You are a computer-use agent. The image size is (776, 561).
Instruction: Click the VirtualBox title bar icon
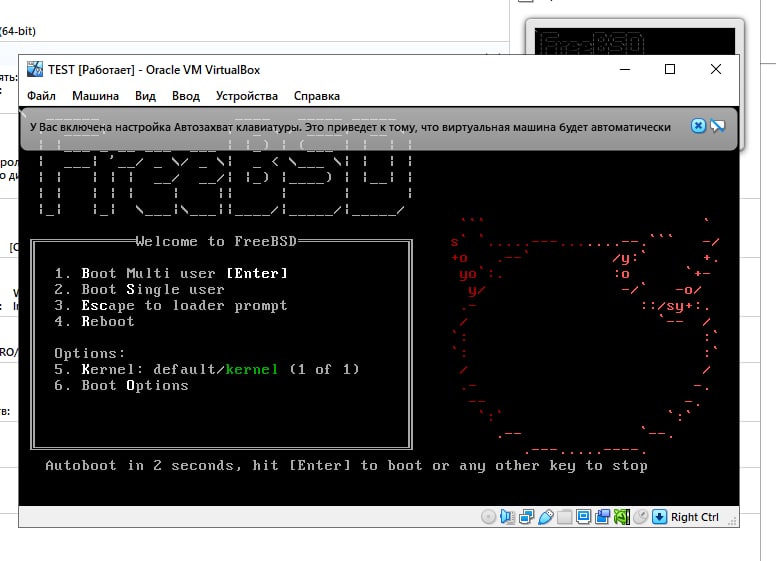coord(35,69)
